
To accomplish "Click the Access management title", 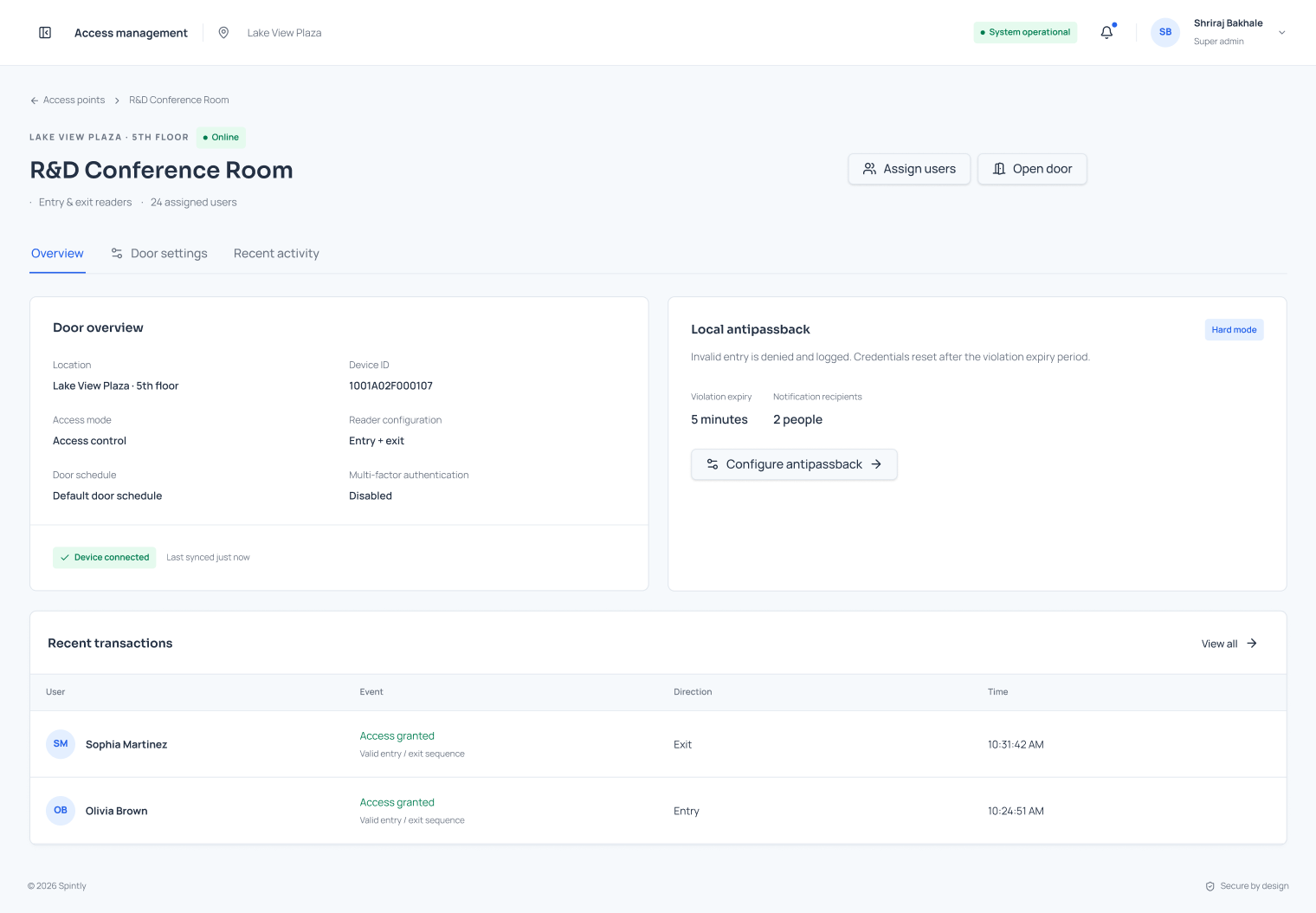I will pyautogui.click(x=131, y=33).
